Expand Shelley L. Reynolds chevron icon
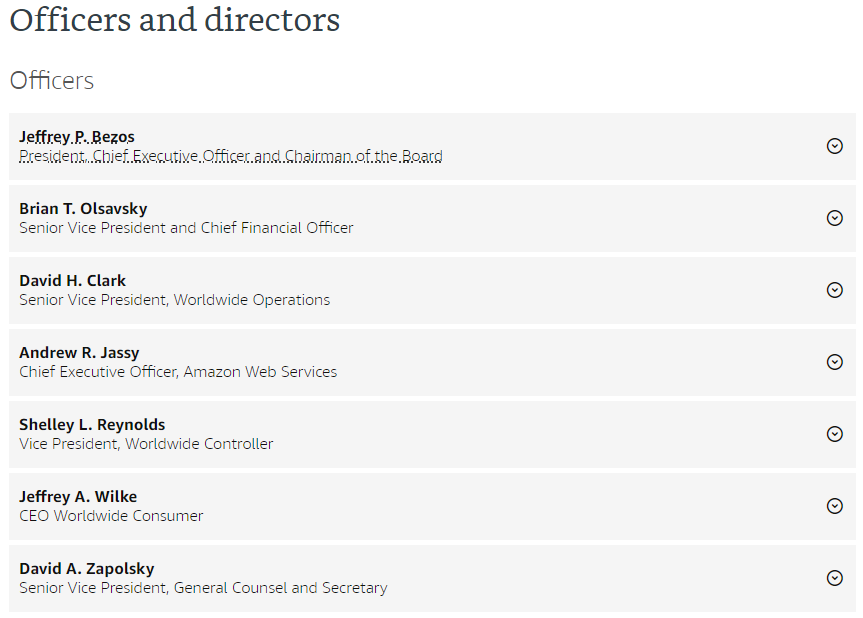This screenshot has height=618, width=863. coord(834,434)
